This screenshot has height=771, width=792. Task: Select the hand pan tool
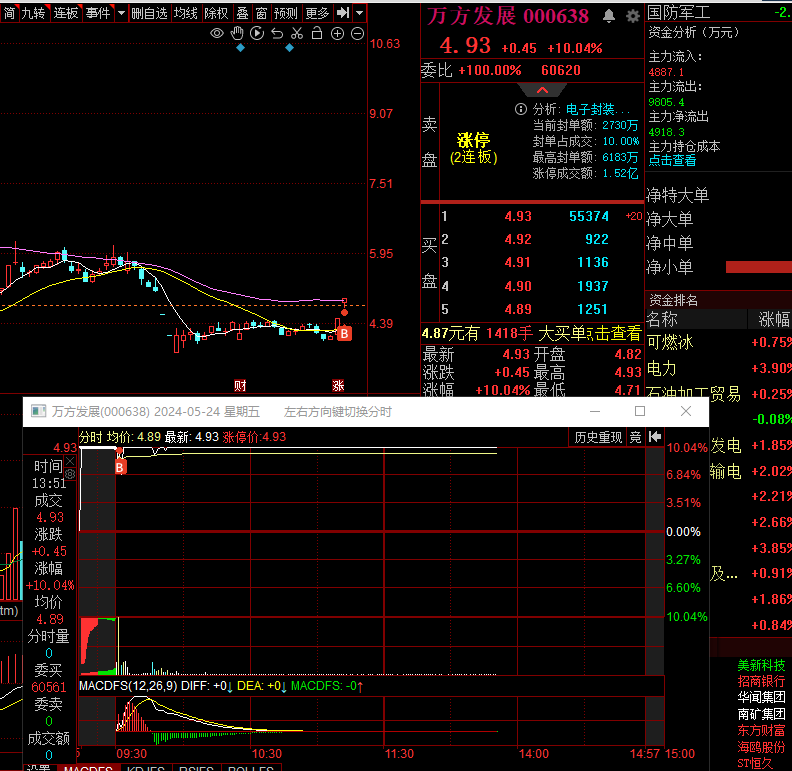point(237,34)
